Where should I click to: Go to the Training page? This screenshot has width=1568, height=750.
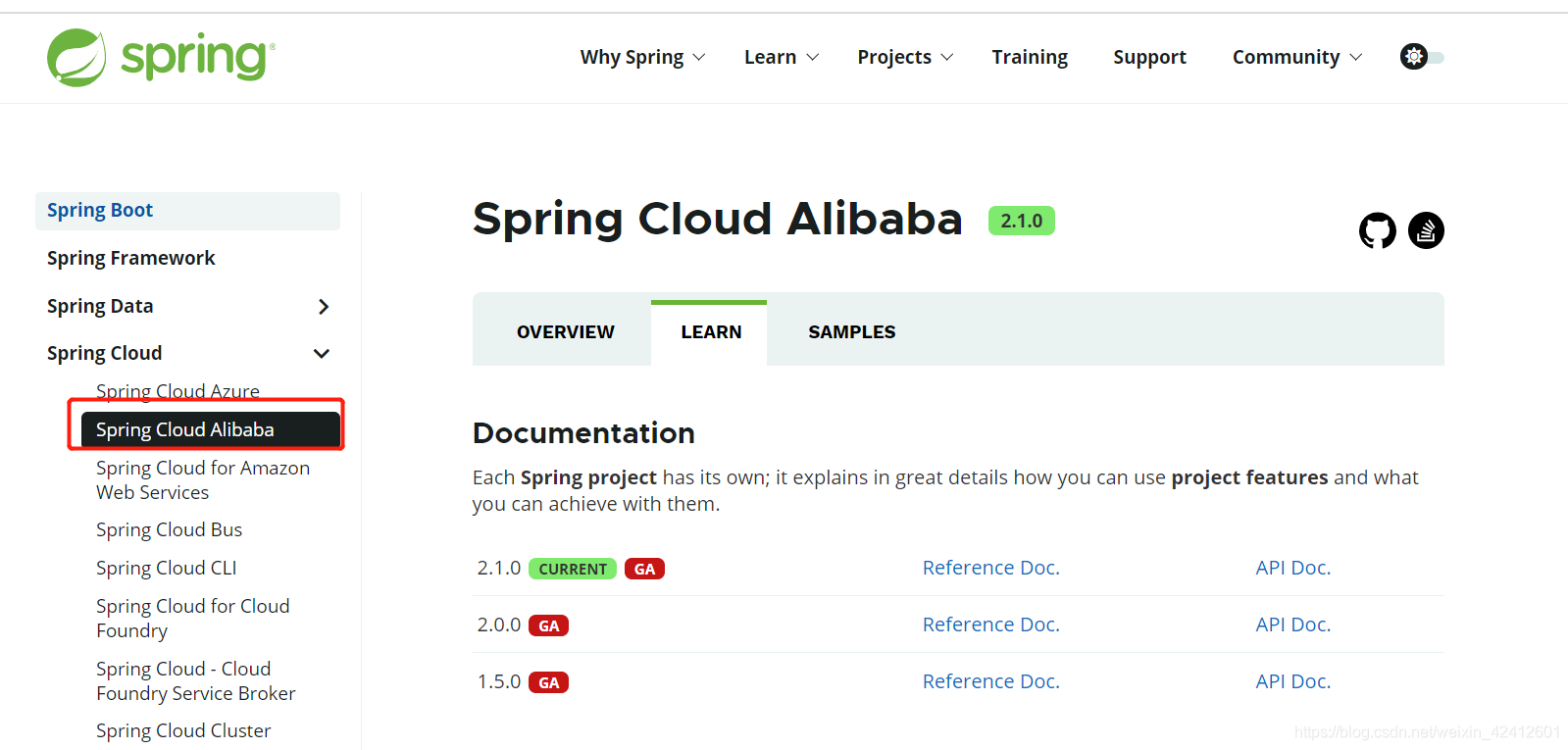pos(1030,57)
